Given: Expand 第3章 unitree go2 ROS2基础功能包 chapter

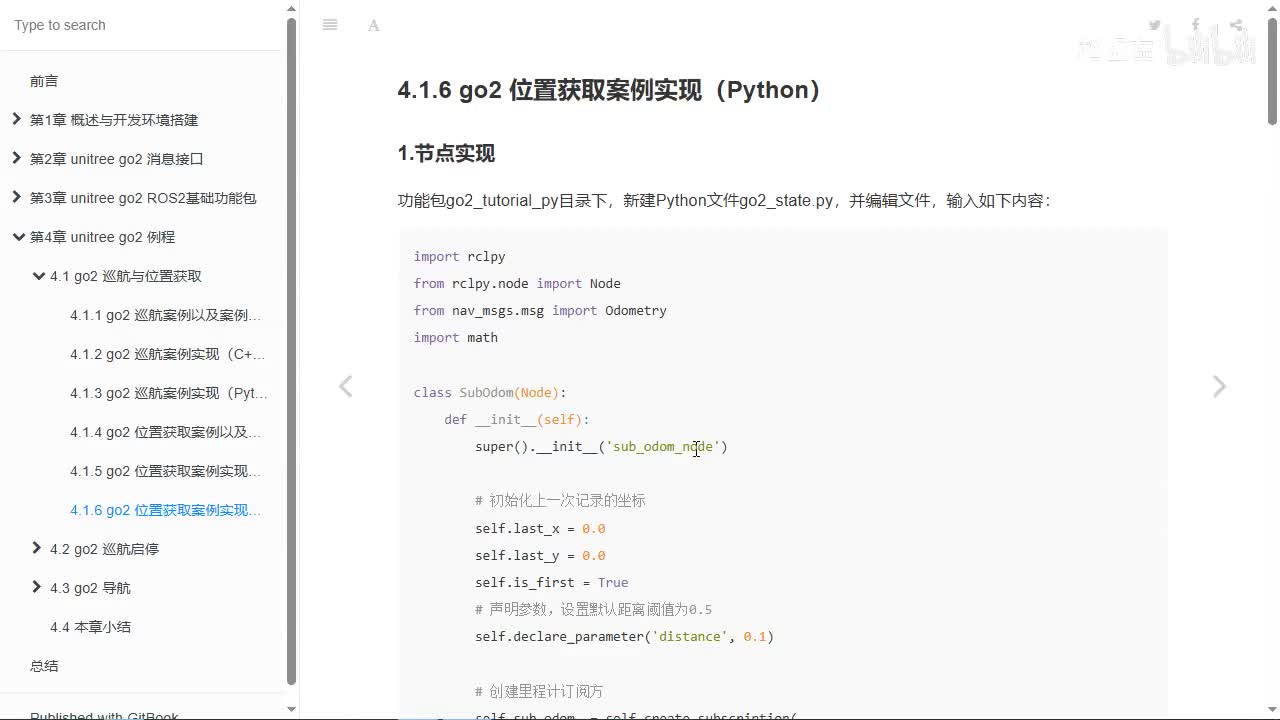Looking at the screenshot, I should point(16,197).
